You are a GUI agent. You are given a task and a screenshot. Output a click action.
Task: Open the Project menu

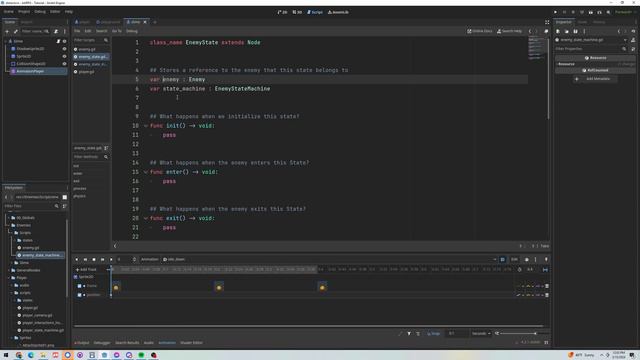click(x=24, y=12)
